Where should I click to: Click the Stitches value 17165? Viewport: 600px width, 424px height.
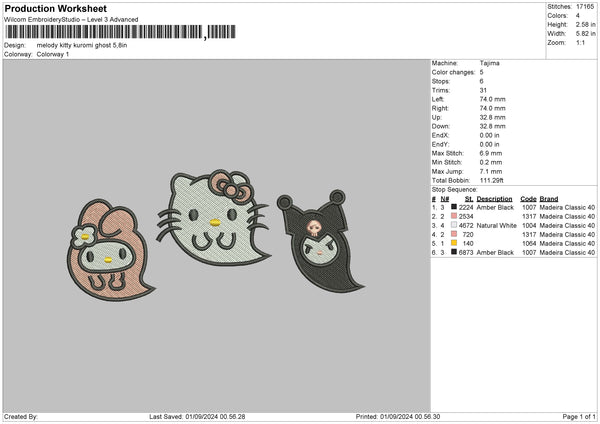585,7
